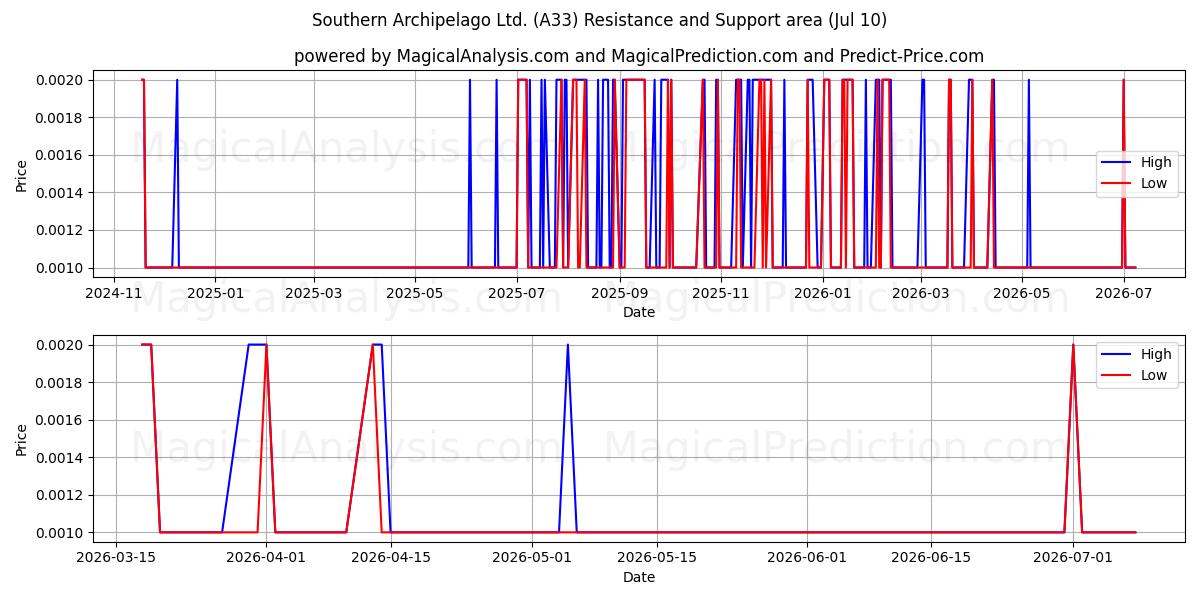Viewport: 1200px width, 600px height.
Task: Click 'Low' in the bottom chart legend
Action: (x=1154, y=375)
